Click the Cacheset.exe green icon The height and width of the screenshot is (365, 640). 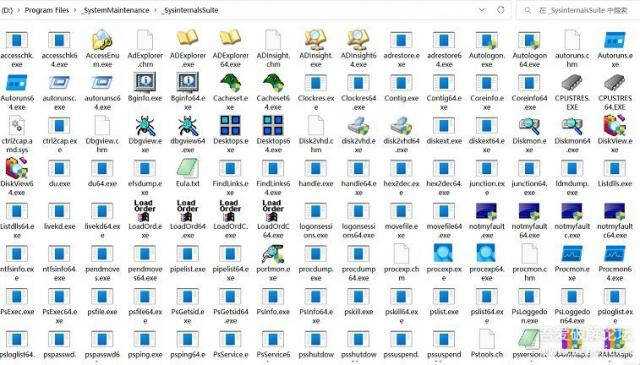point(230,82)
